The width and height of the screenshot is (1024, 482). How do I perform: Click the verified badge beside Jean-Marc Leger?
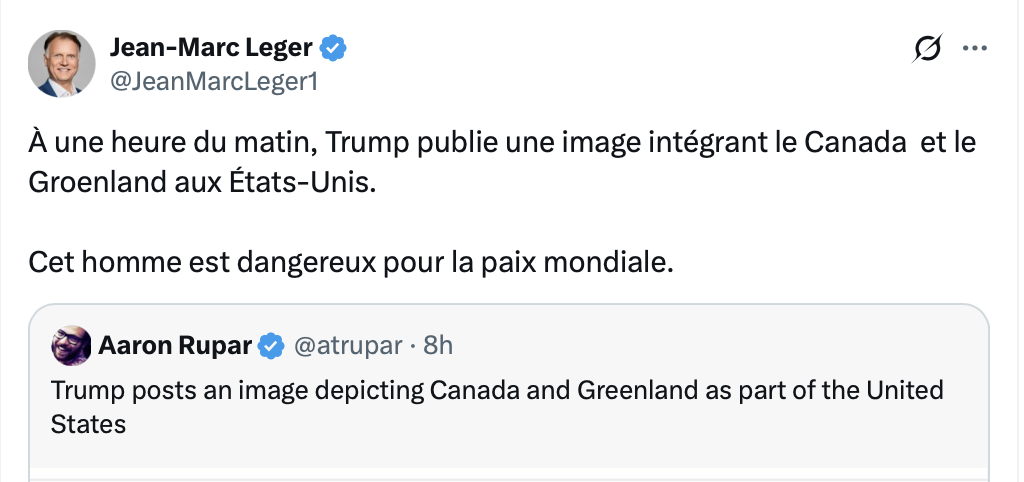click(x=334, y=47)
